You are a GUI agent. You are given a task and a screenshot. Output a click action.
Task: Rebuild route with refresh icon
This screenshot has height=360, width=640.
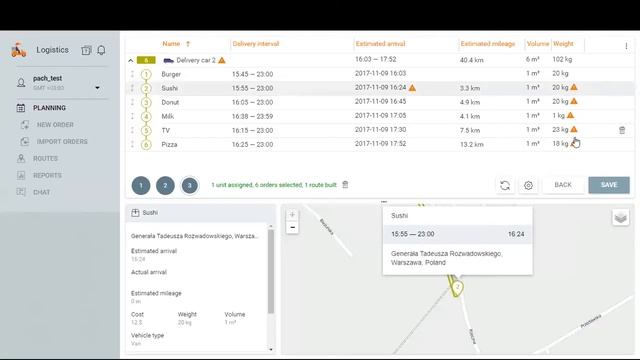(505, 185)
